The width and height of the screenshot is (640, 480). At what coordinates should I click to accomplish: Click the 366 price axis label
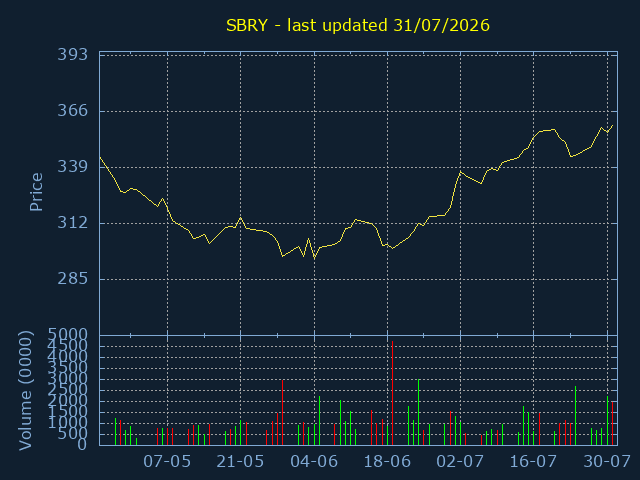73,110
